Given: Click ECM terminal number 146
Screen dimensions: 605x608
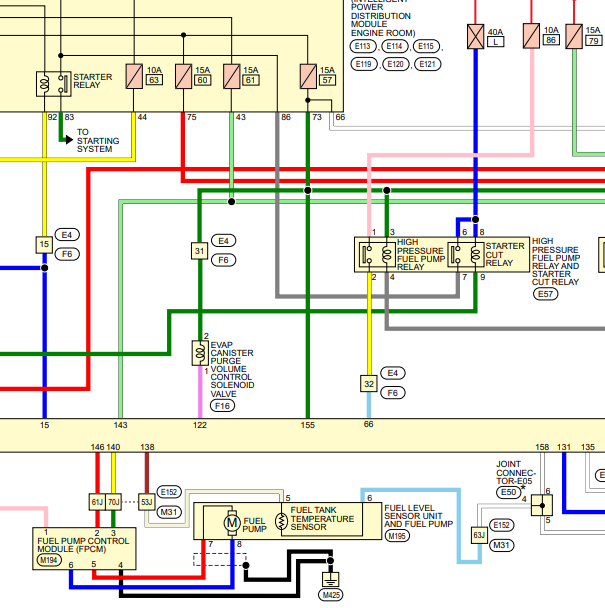Looking at the screenshot, I should (97, 447).
